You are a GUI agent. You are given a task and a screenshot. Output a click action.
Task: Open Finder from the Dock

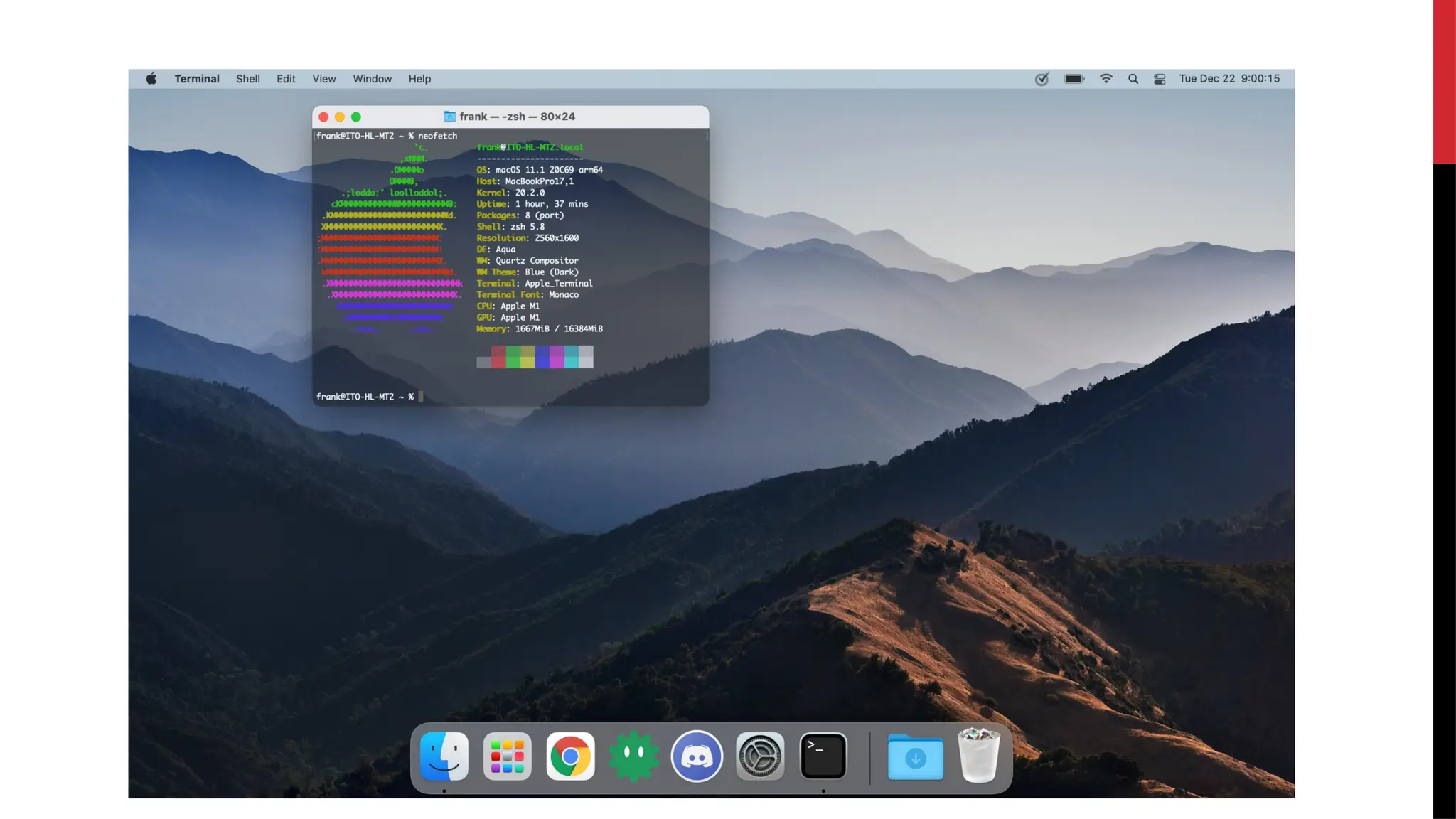coord(444,756)
